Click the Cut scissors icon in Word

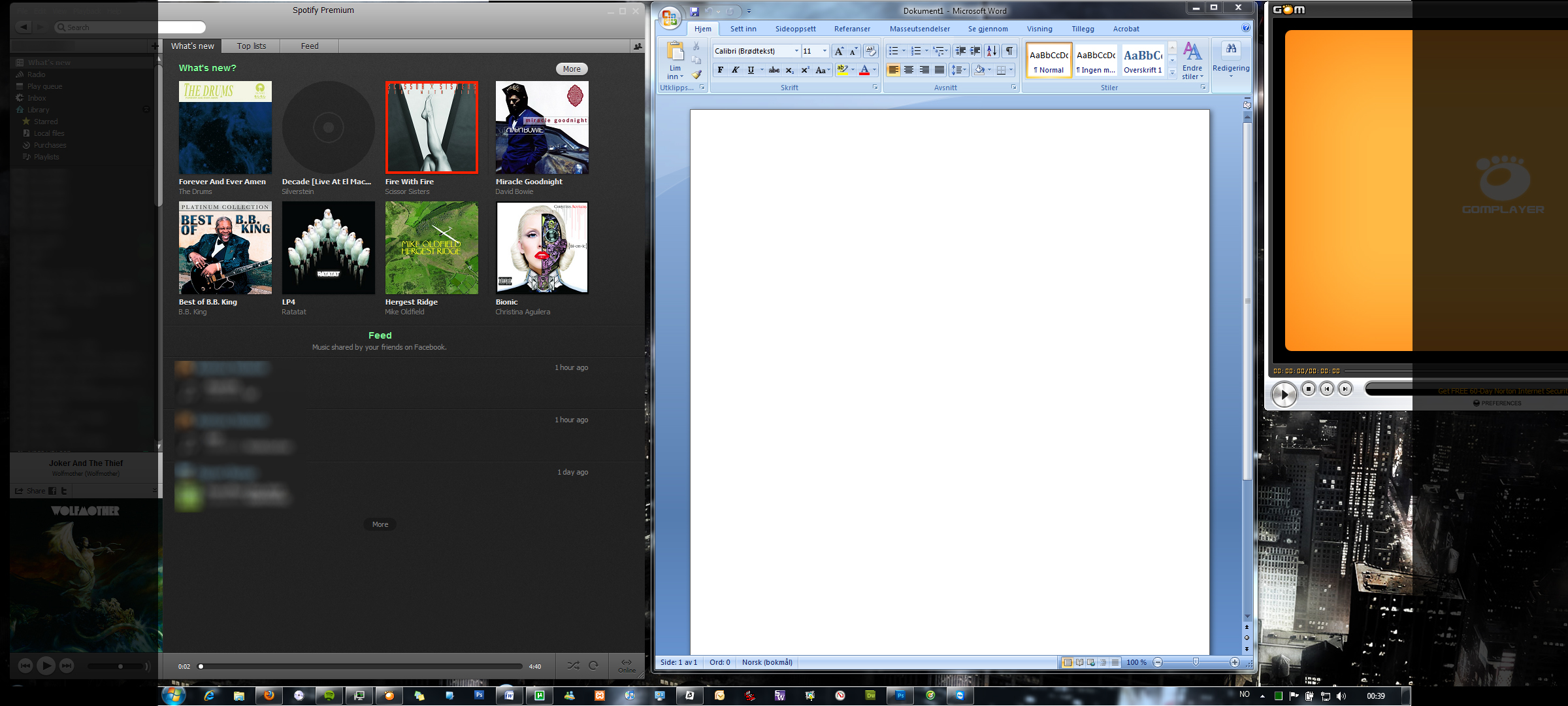pyautogui.click(x=696, y=46)
